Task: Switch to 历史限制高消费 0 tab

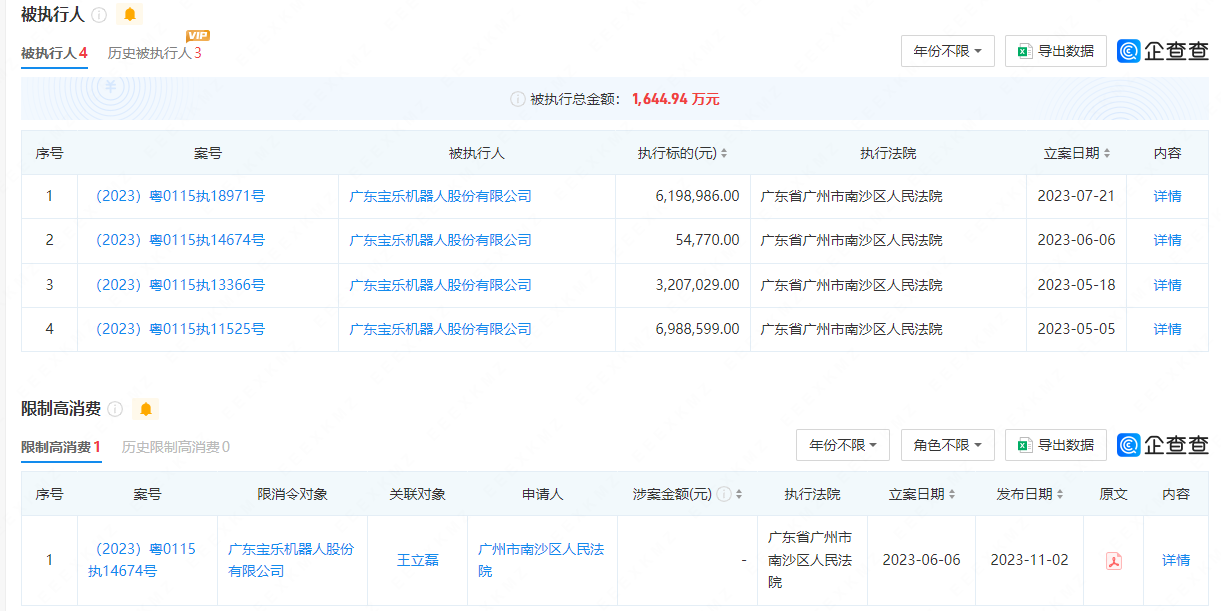Action: point(176,447)
